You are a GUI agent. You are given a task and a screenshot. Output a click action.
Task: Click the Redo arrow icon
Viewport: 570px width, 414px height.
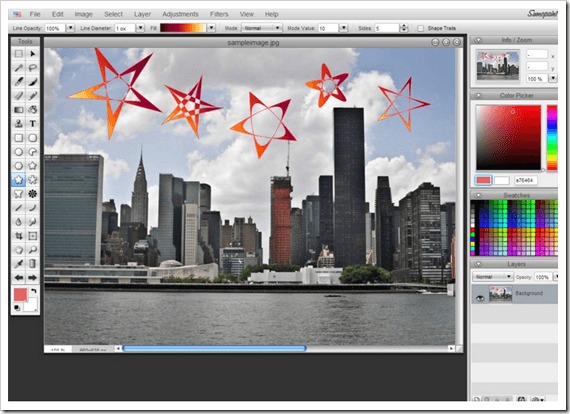(x=32, y=278)
